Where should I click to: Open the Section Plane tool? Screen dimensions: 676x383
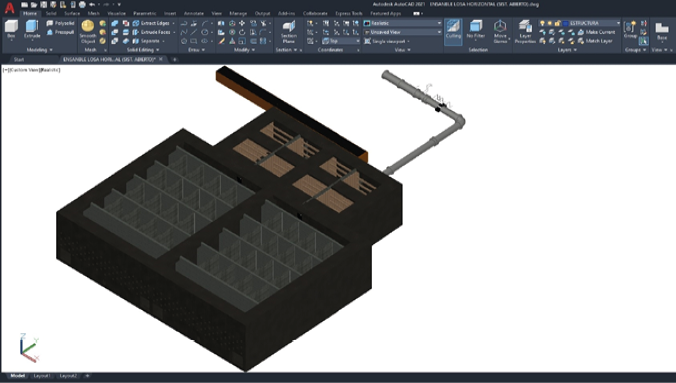point(289,31)
